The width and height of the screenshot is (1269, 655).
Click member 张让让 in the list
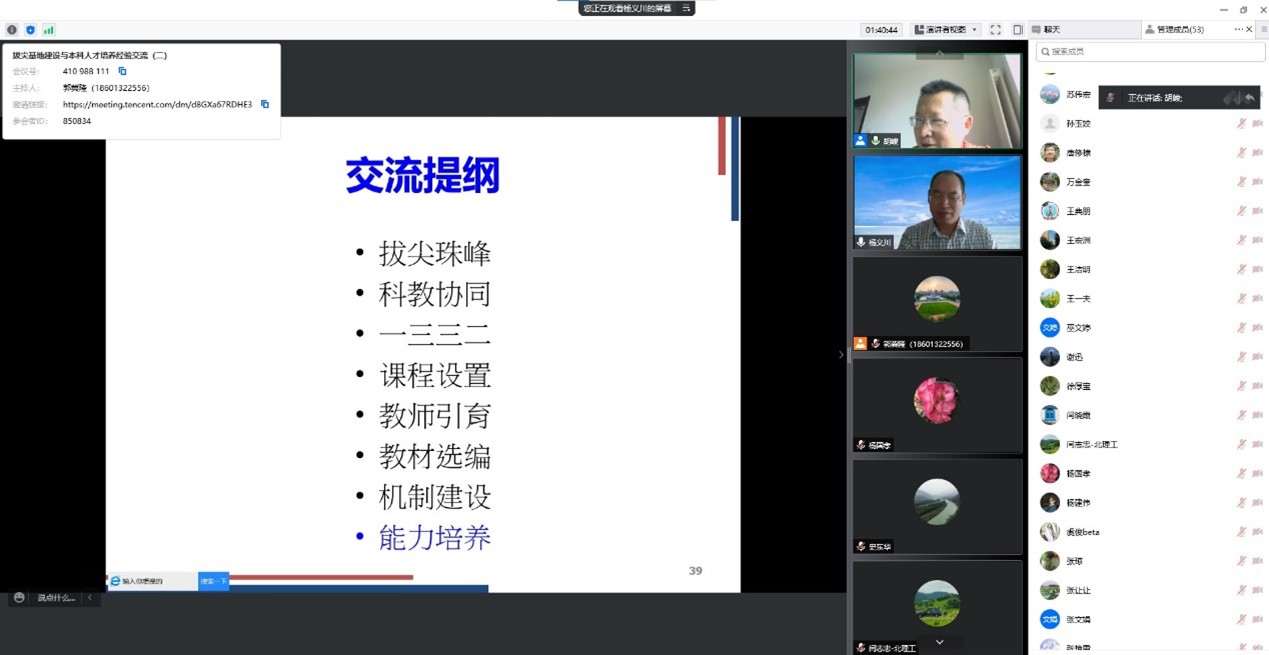[1078, 590]
